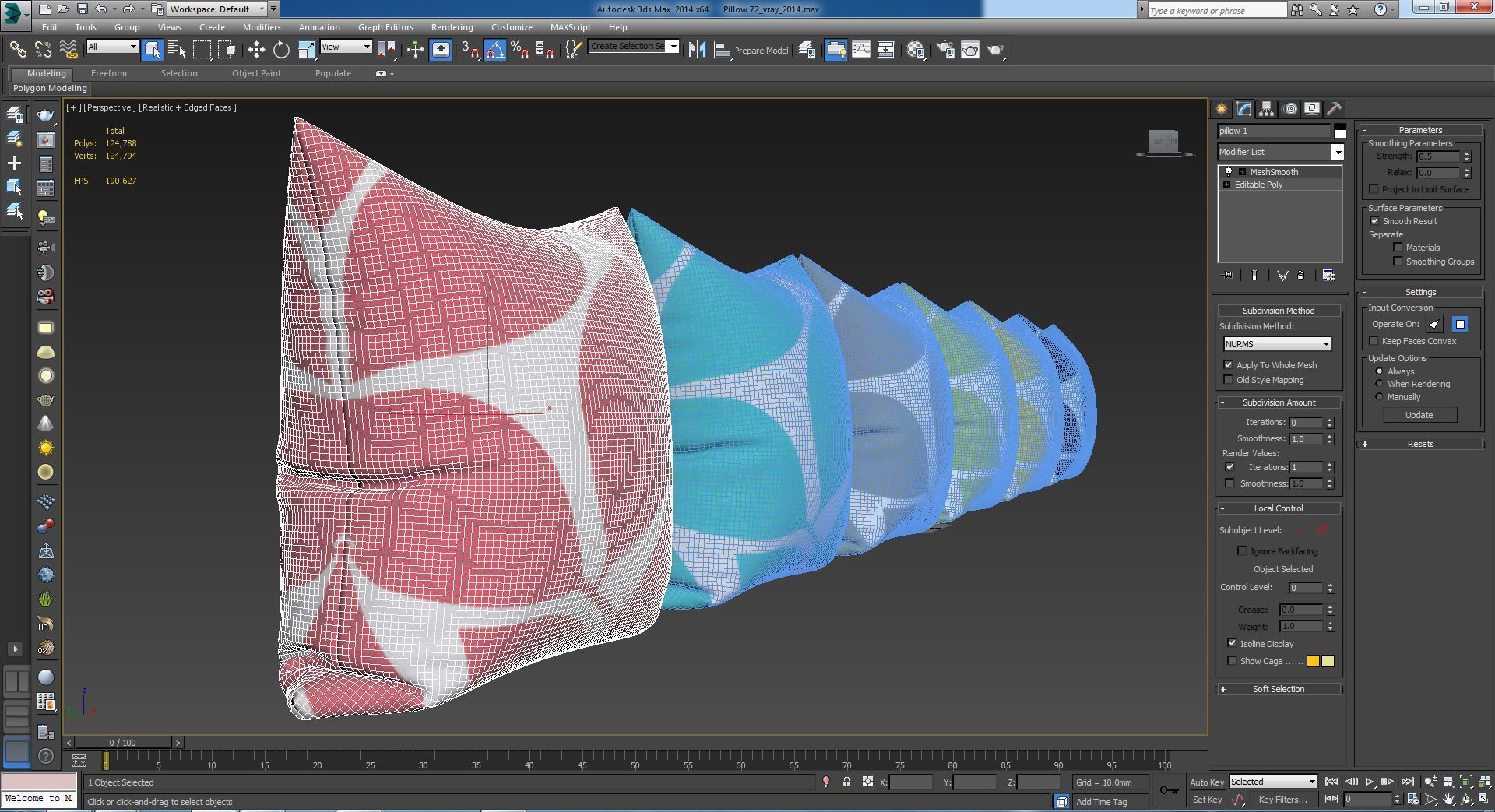Enable Separate by Smoothing Groups checkbox
The width and height of the screenshot is (1495, 812).
click(x=1398, y=262)
